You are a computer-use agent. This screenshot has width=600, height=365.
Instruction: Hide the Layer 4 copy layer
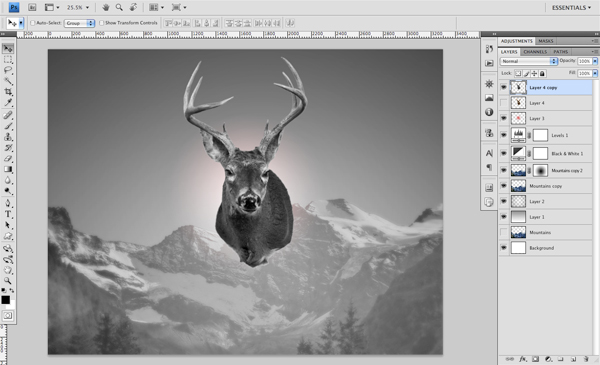[x=504, y=88]
